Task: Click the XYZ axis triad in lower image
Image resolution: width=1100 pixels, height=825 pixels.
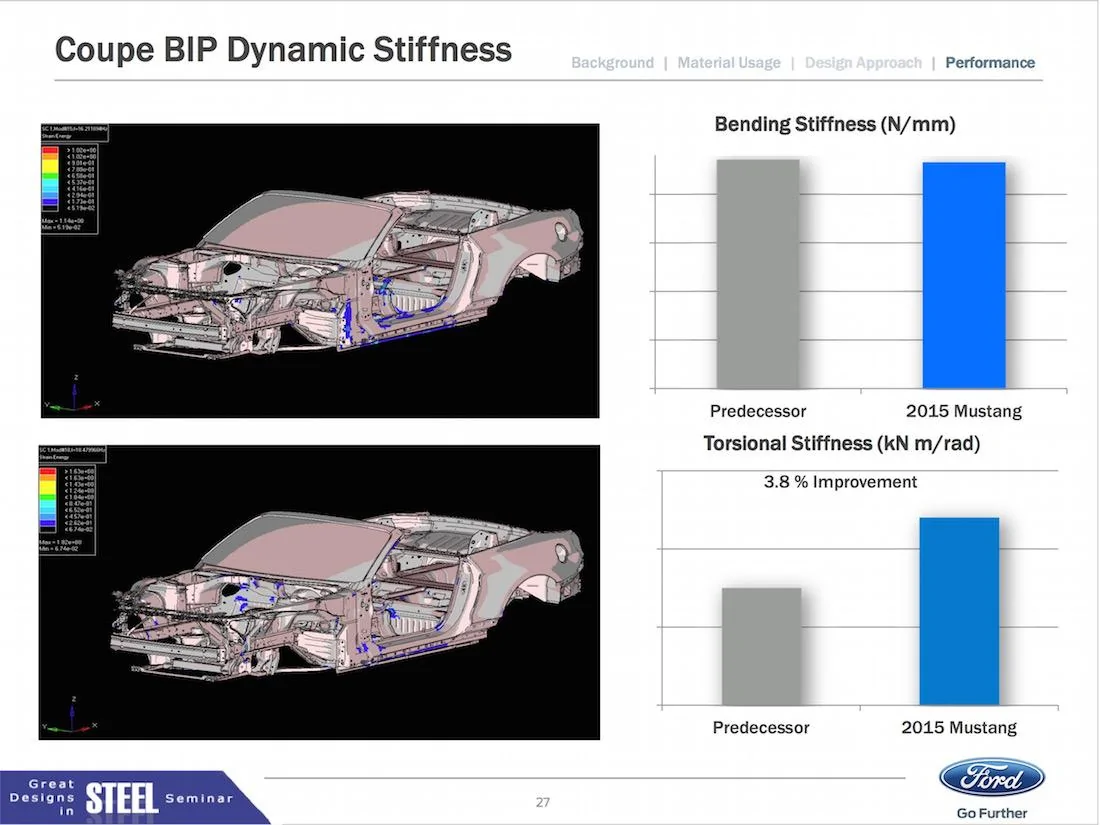Action: pyautogui.click(x=71, y=716)
